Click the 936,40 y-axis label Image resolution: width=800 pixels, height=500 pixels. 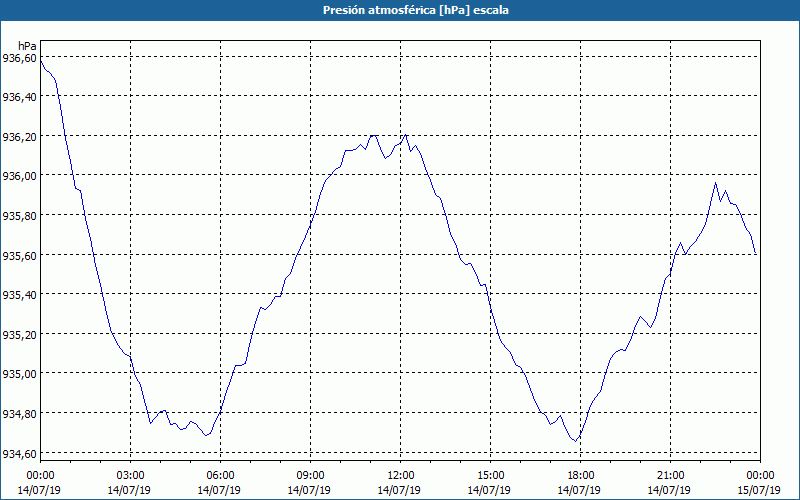(19, 97)
